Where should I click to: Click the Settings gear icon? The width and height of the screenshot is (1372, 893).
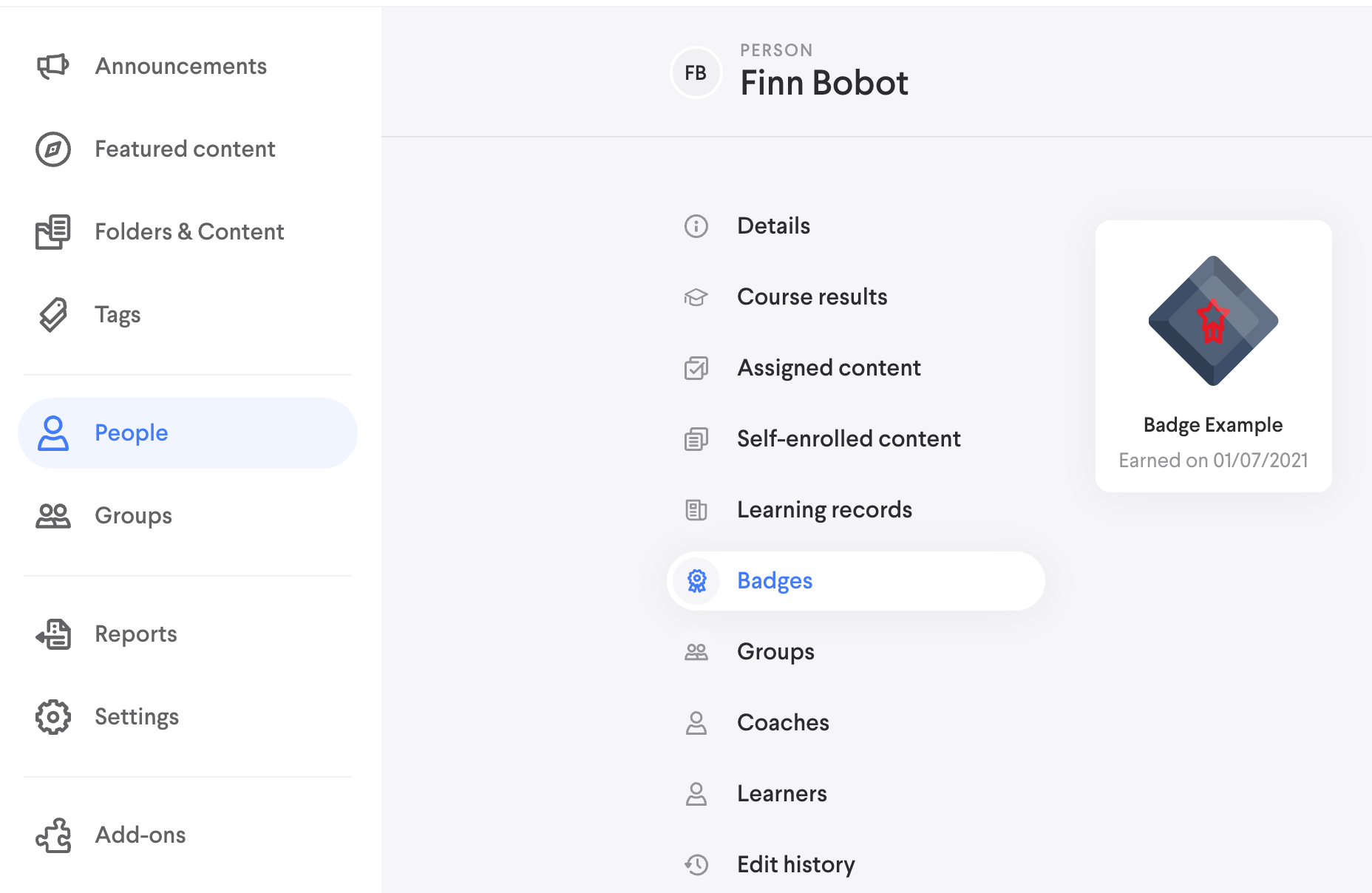click(x=52, y=717)
